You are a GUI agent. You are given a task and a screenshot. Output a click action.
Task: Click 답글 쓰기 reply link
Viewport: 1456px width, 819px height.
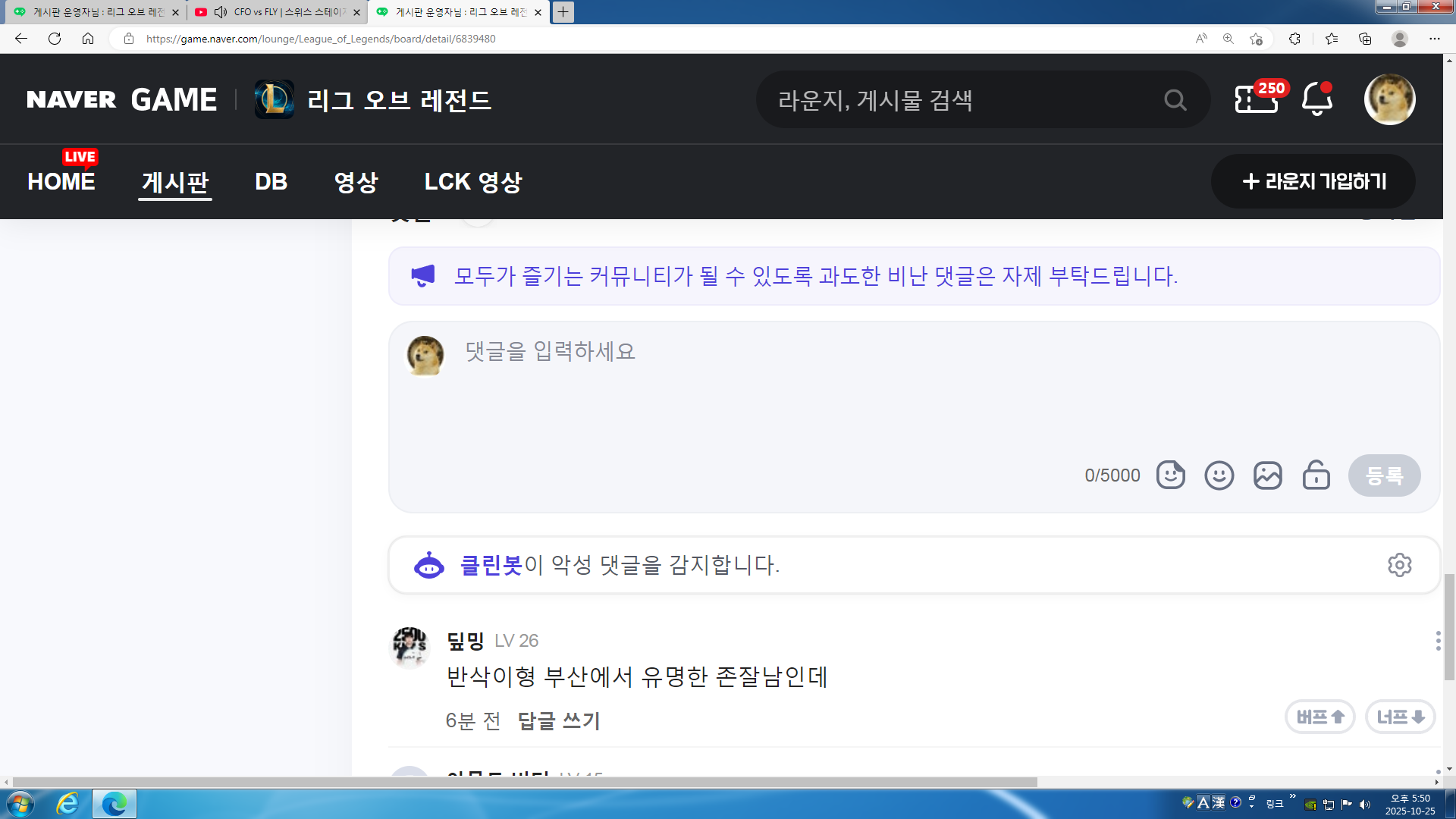[559, 720]
